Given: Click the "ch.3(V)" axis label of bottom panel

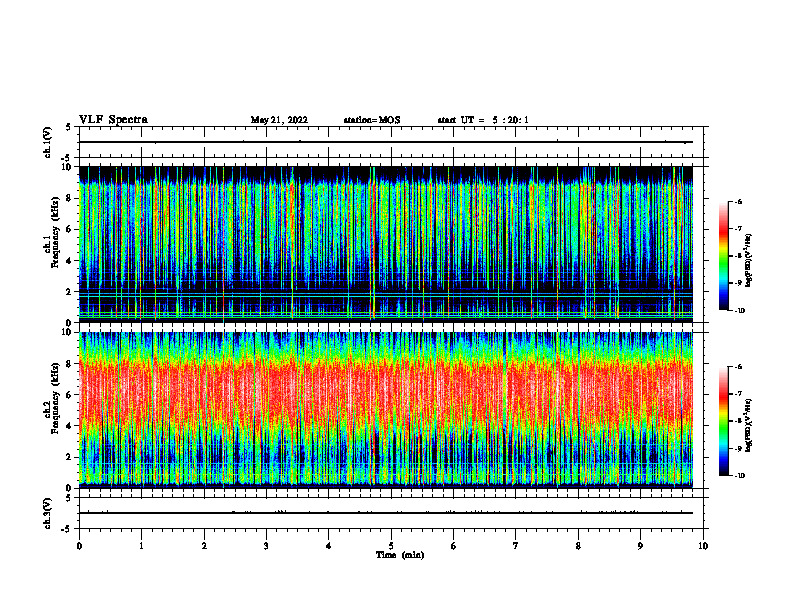Looking at the screenshot, I should (47, 513).
